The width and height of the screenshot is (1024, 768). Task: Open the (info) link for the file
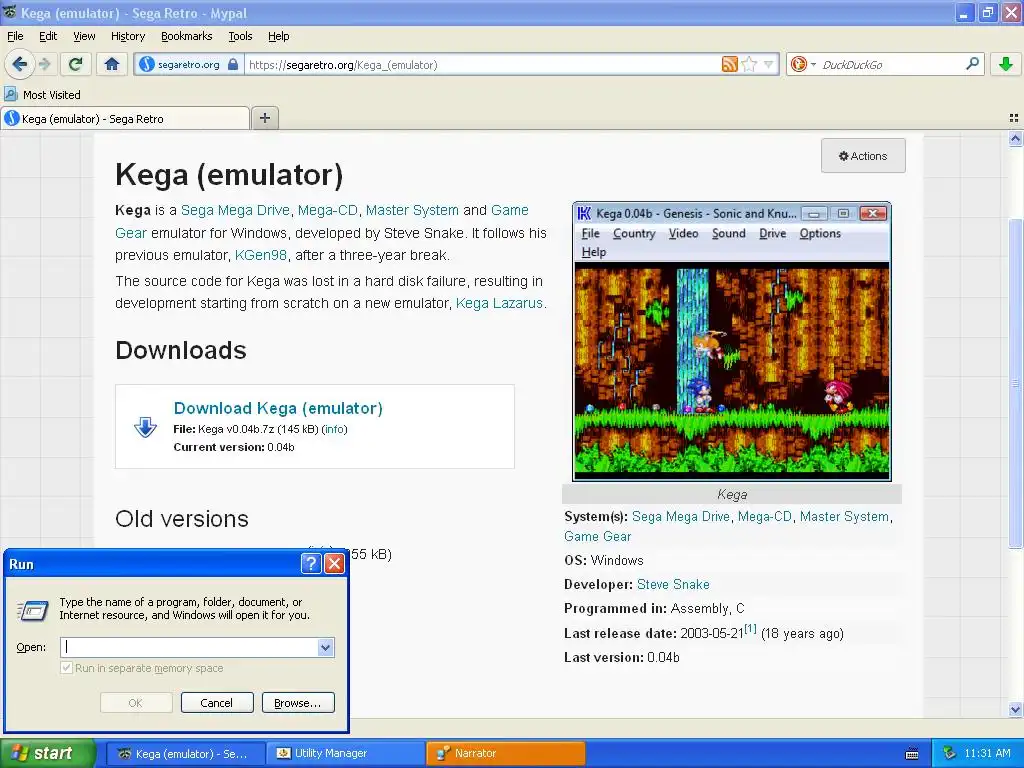tap(334, 429)
